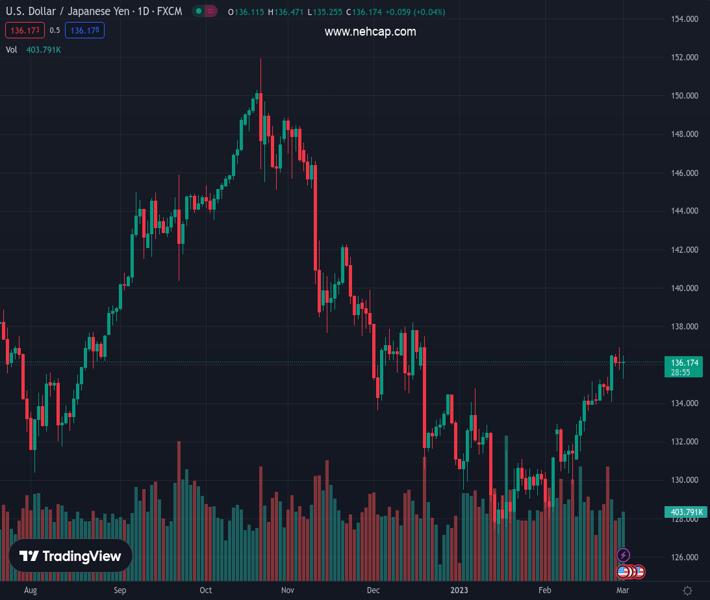Click the Nov label on time axis
The height and width of the screenshot is (600, 710).
coord(287,590)
